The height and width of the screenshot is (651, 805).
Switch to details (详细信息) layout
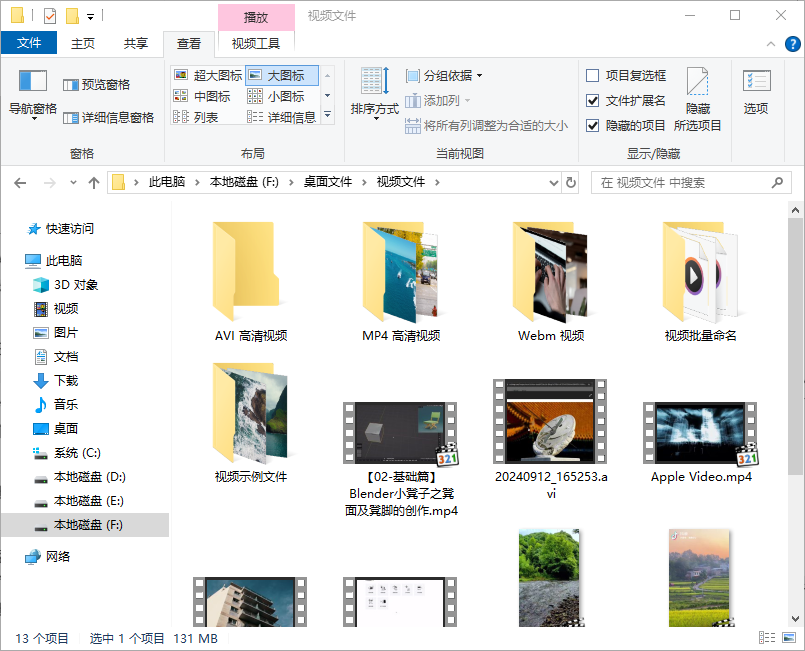point(281,117)
